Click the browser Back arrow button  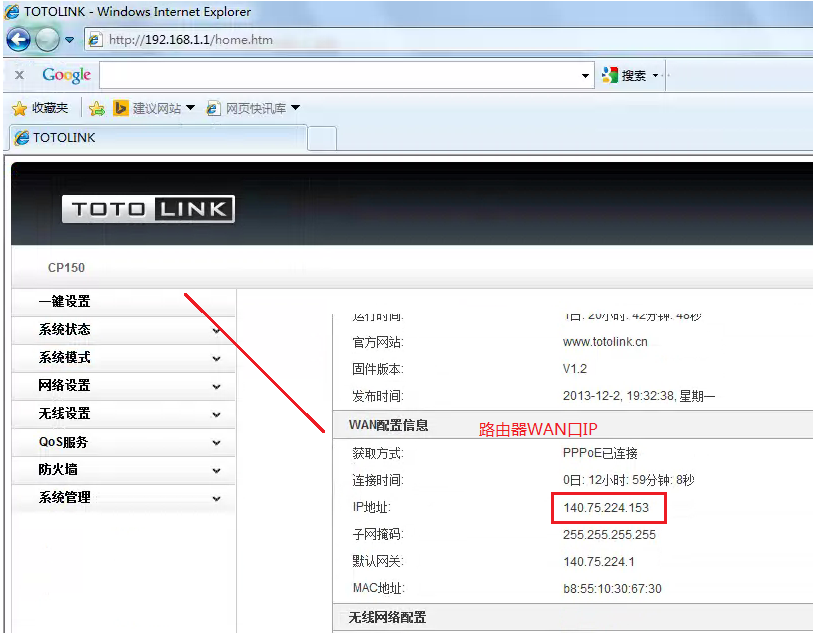[x=18, y=40]
